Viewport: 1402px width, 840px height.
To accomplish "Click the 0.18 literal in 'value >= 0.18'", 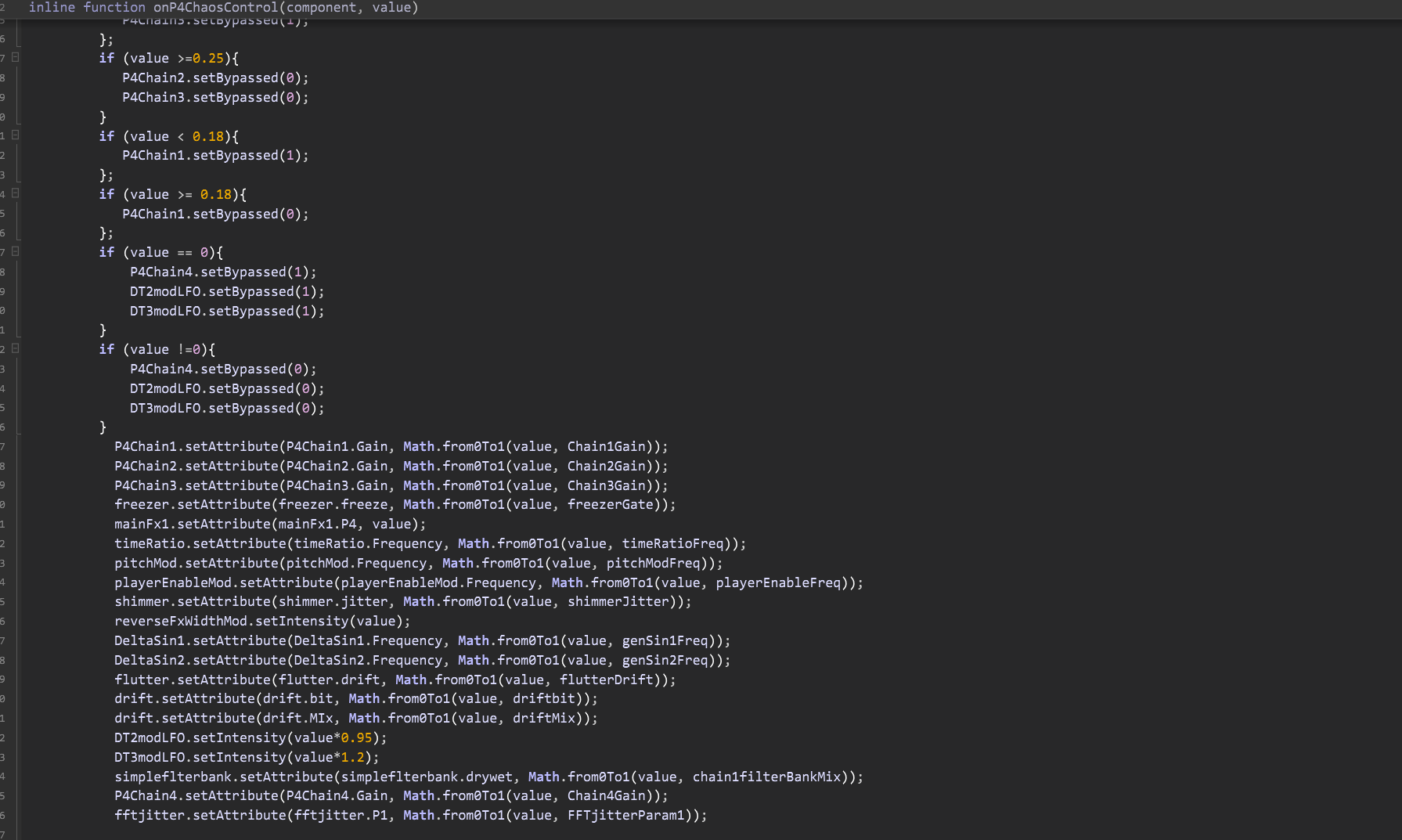I will 215,194.
